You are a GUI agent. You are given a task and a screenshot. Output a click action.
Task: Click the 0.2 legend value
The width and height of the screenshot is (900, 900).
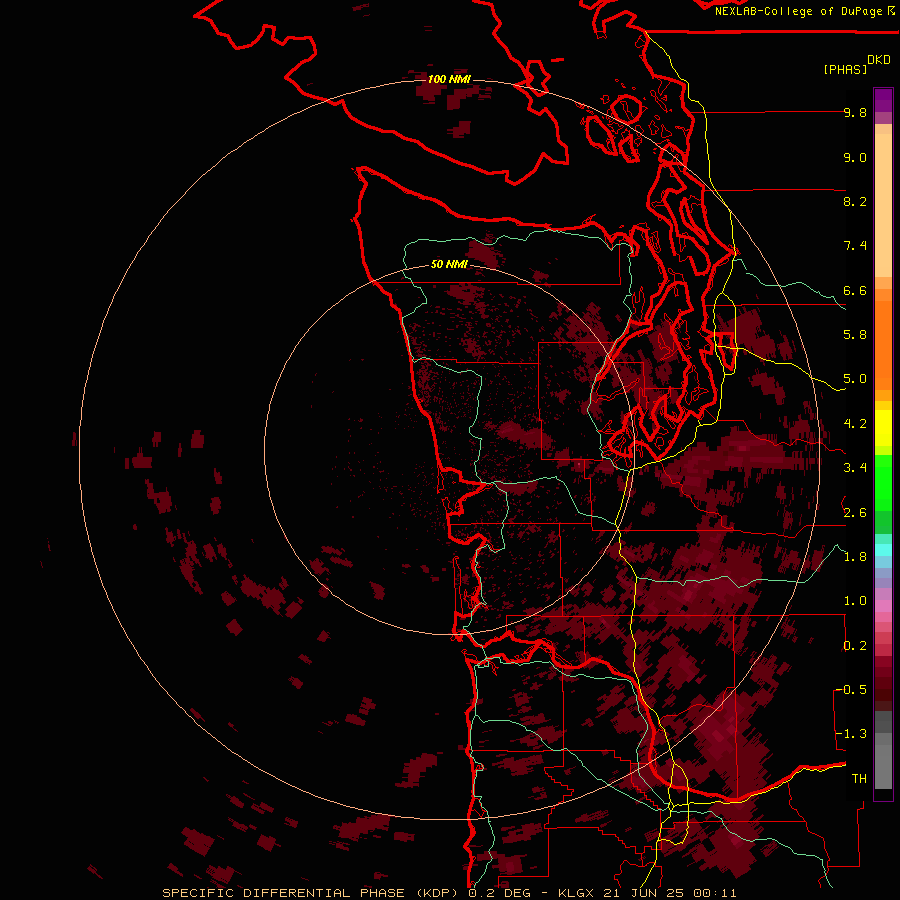click(855, 646)
